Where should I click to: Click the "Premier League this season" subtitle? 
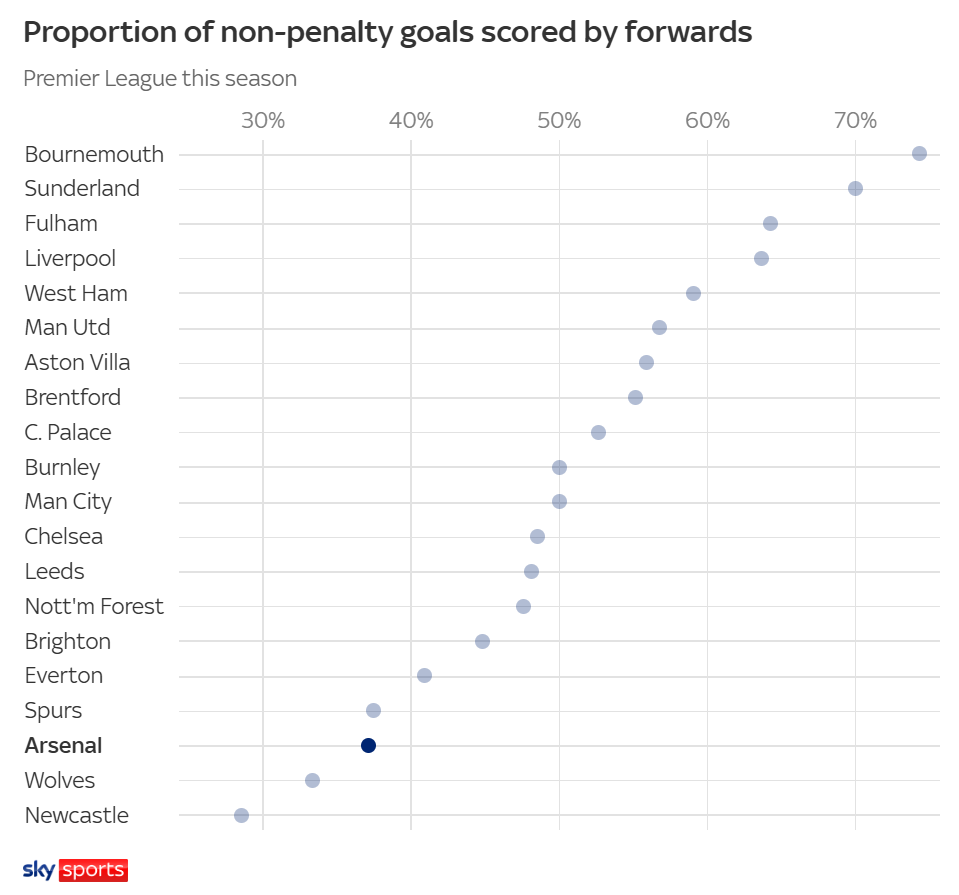[160, 78]
